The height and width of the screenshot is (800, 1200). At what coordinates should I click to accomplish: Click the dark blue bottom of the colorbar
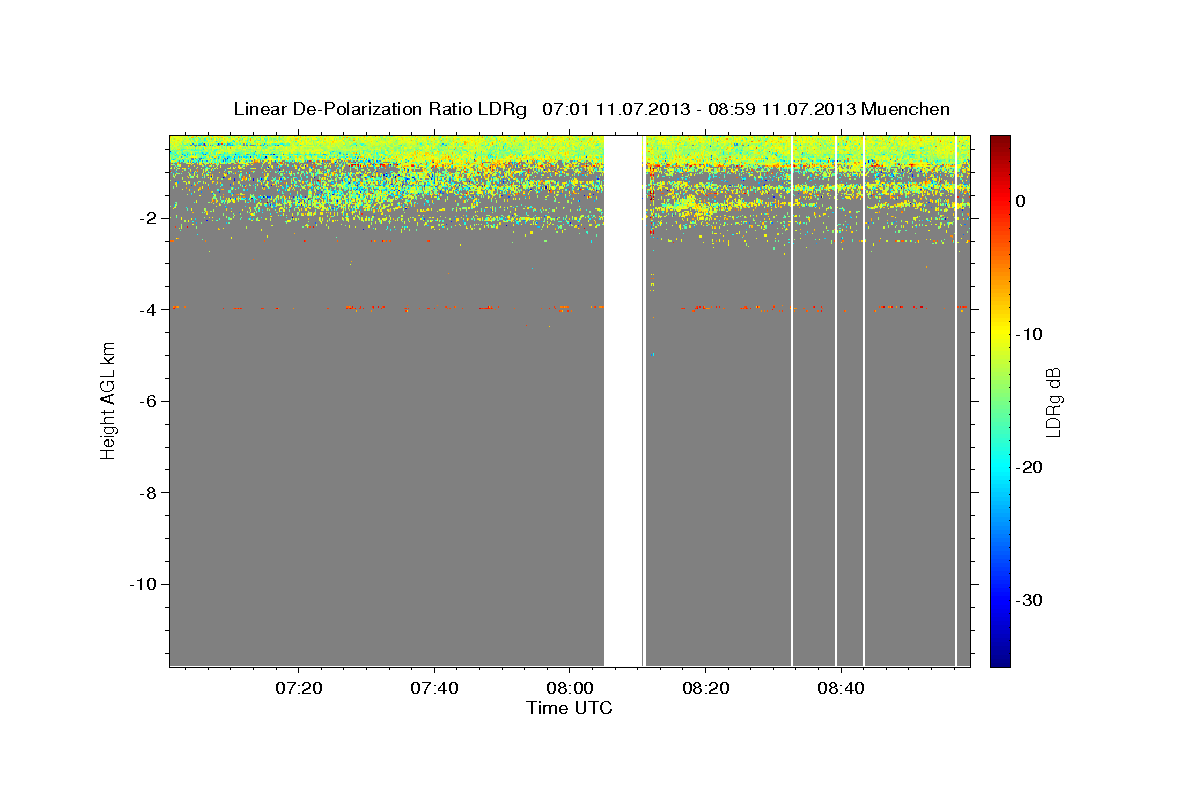pyautogui.click(x=1000, y=658)
